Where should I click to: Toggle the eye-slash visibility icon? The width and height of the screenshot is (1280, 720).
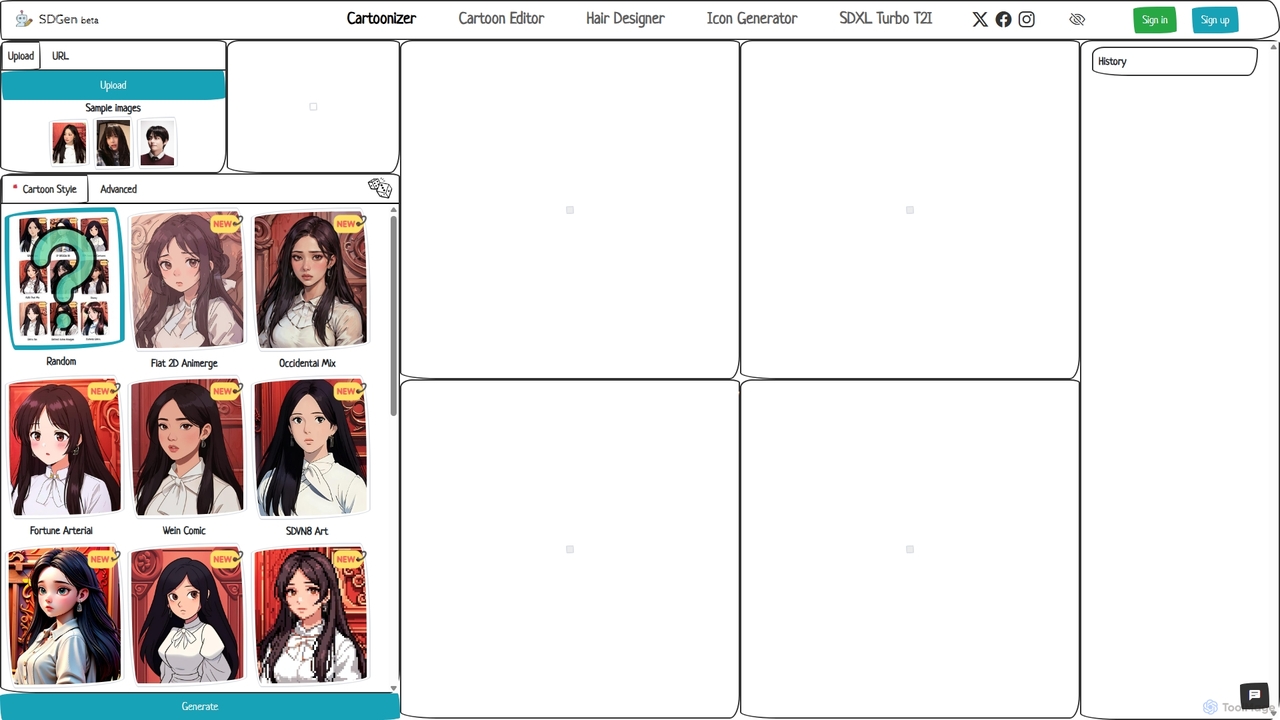click(x=1077, y=19)
